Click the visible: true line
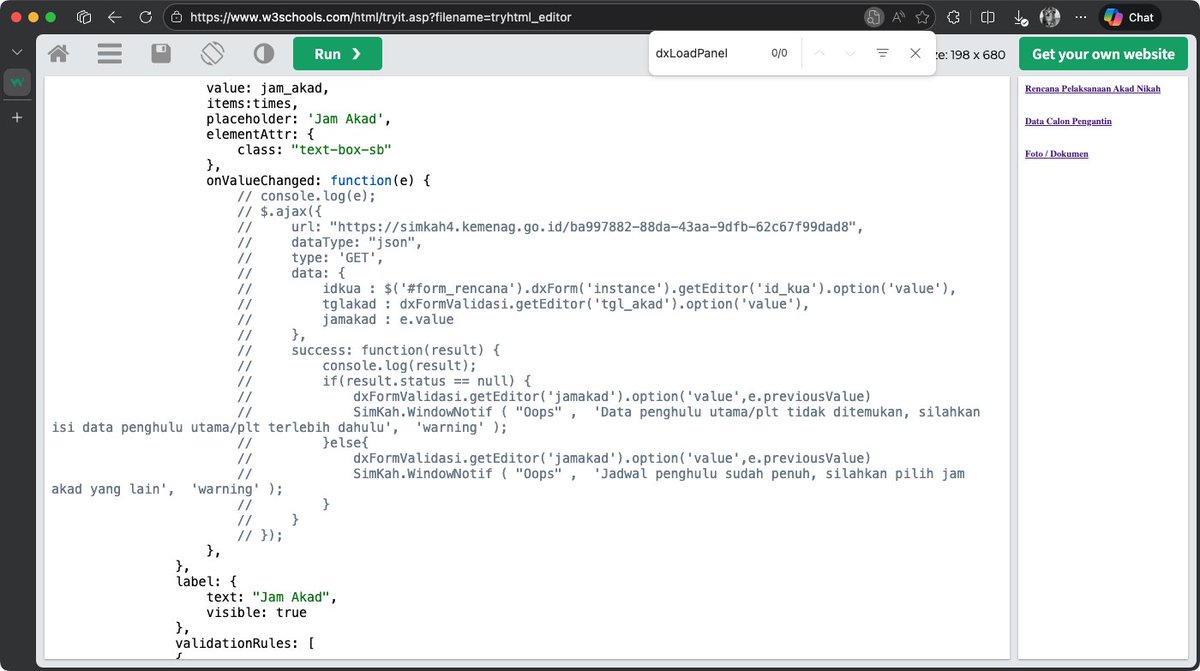1200x671 pixels. (x=256, y=612)
